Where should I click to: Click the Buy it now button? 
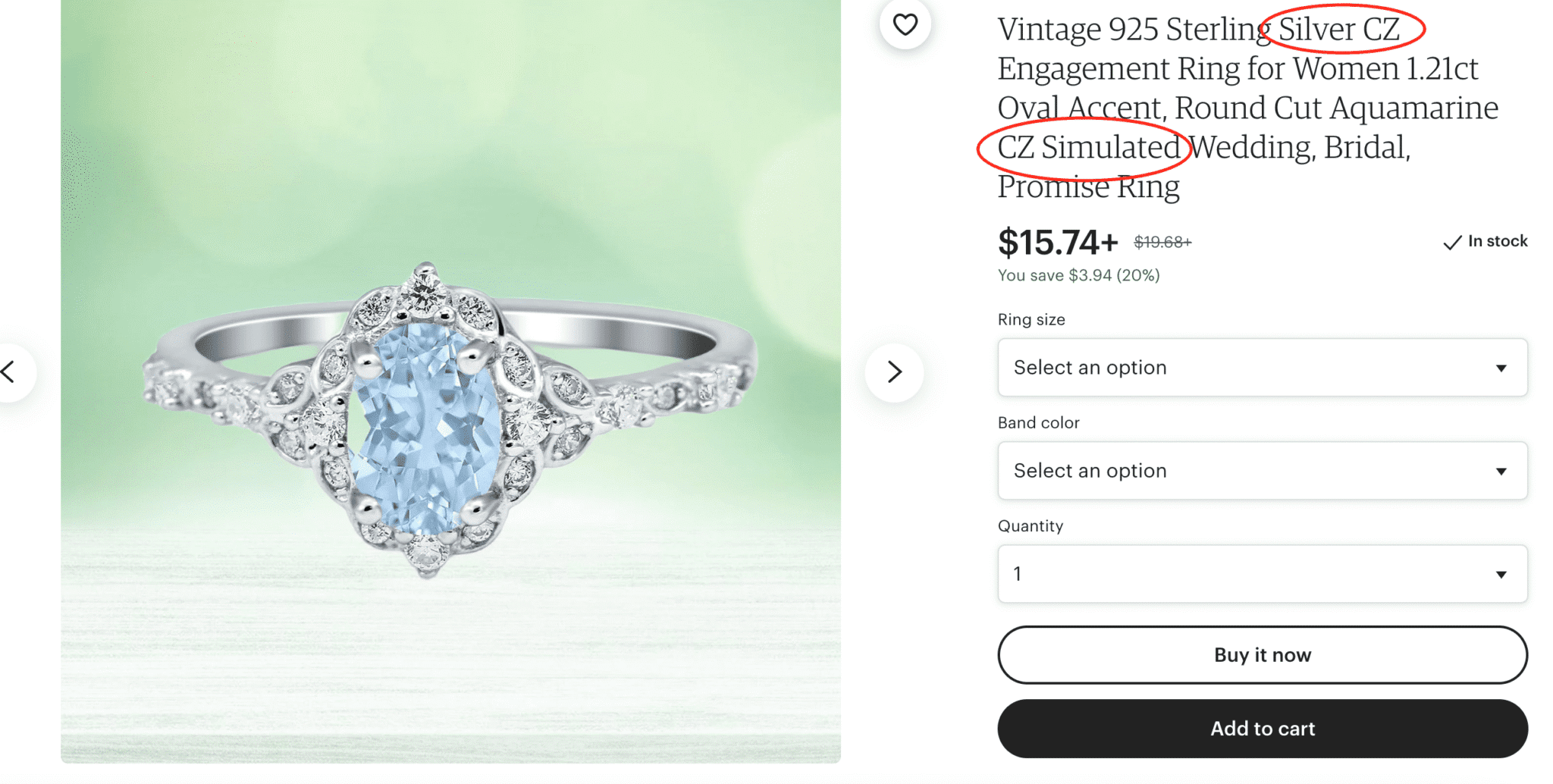tap(1262, 654)
